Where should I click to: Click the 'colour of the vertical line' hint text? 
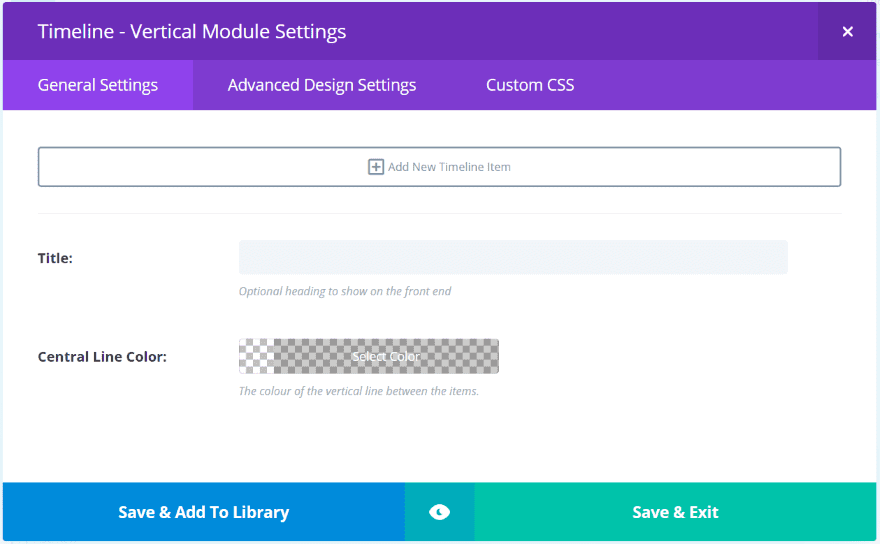click(359, 391)
